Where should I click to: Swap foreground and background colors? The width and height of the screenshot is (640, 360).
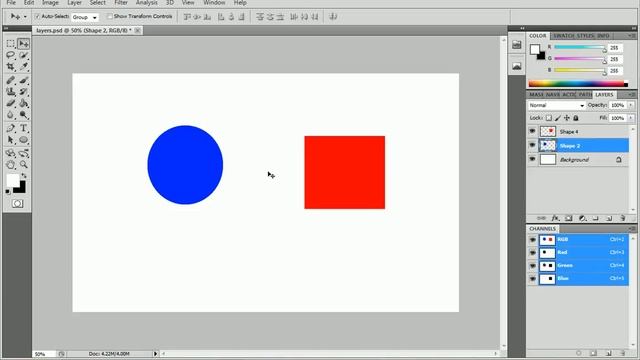[24, 176]
